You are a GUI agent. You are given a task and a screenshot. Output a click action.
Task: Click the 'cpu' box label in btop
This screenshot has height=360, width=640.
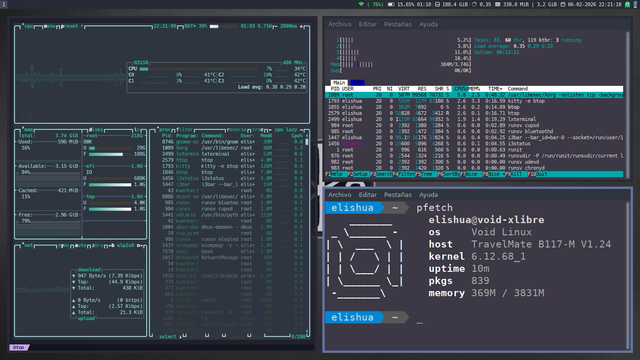point(28,26)
